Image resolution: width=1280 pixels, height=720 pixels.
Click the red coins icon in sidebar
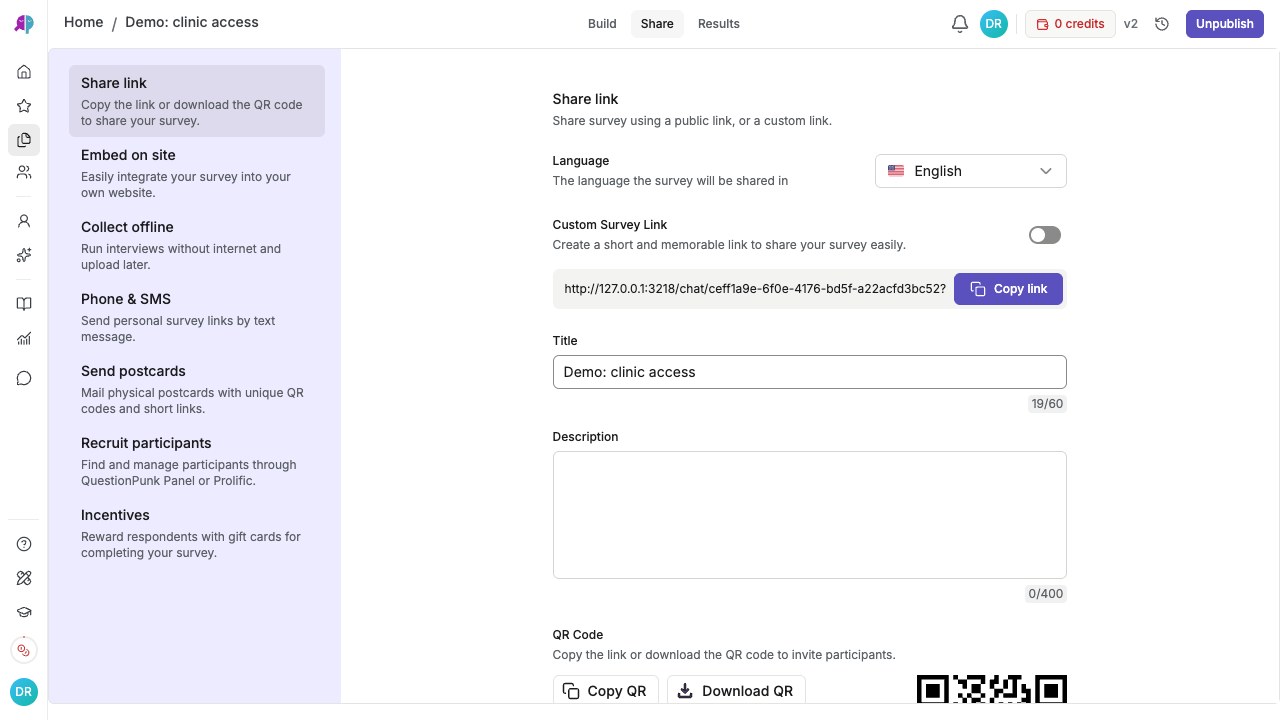(x=24, y=650)
